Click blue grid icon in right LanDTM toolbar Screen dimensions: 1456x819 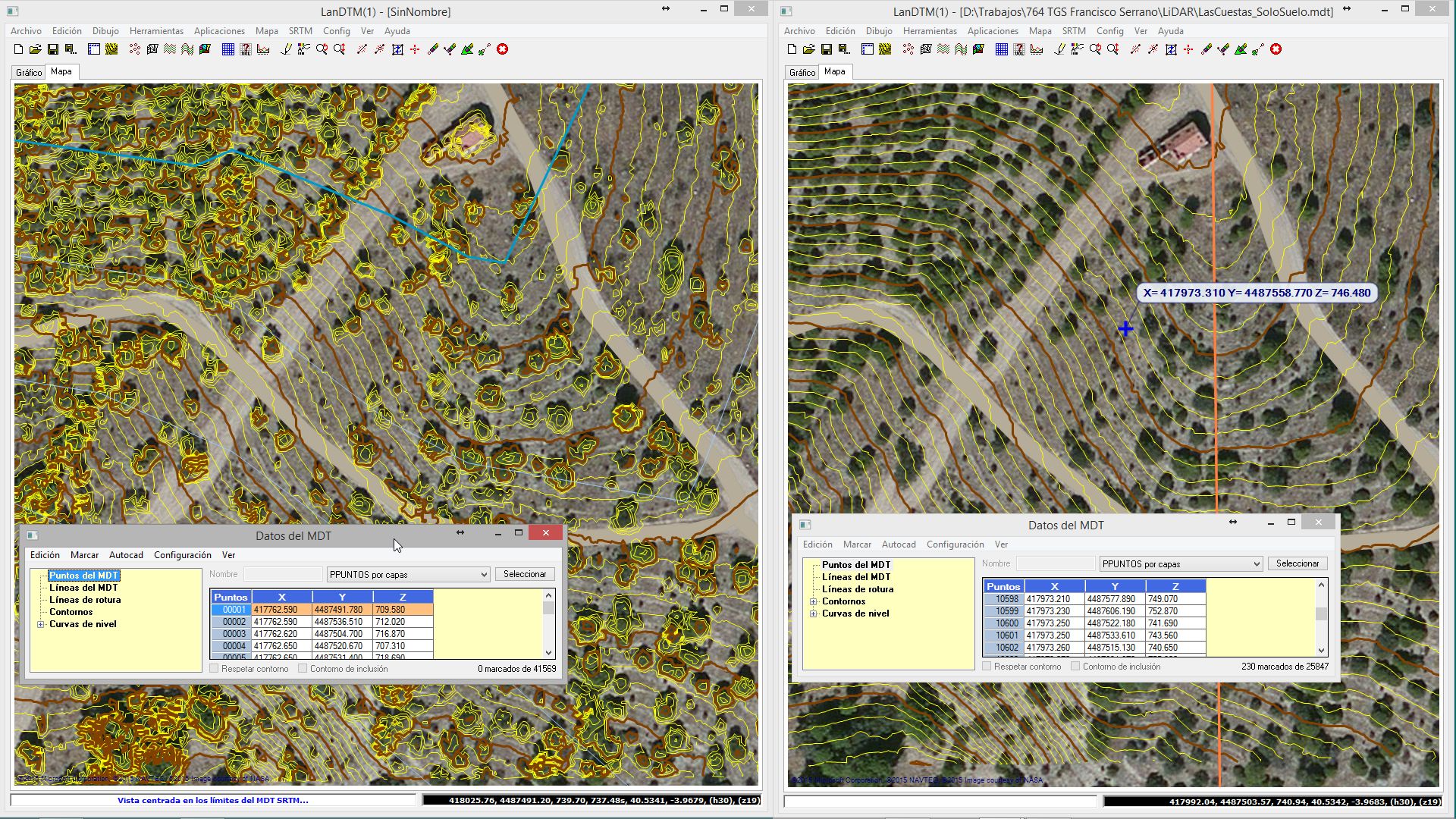click(x=1002, y=49)
